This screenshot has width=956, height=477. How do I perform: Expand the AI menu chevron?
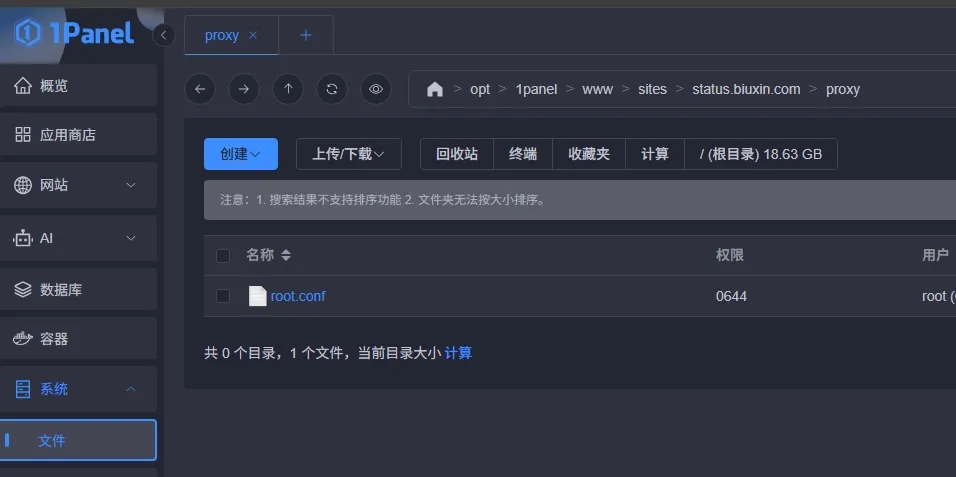[x=130, y=238]
